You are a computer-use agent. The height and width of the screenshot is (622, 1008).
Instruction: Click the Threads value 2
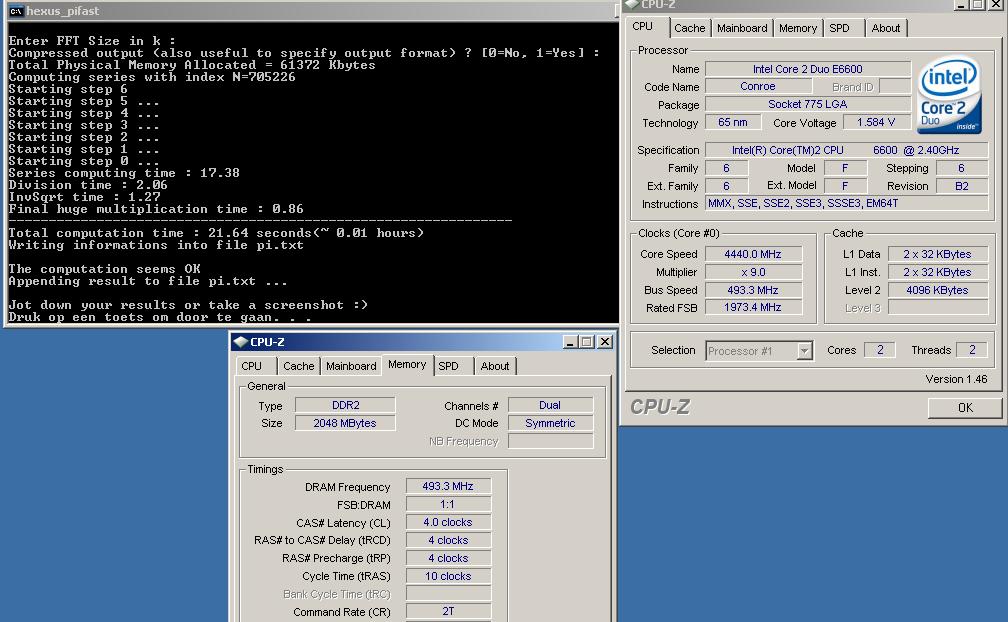[x=972, y=350]
